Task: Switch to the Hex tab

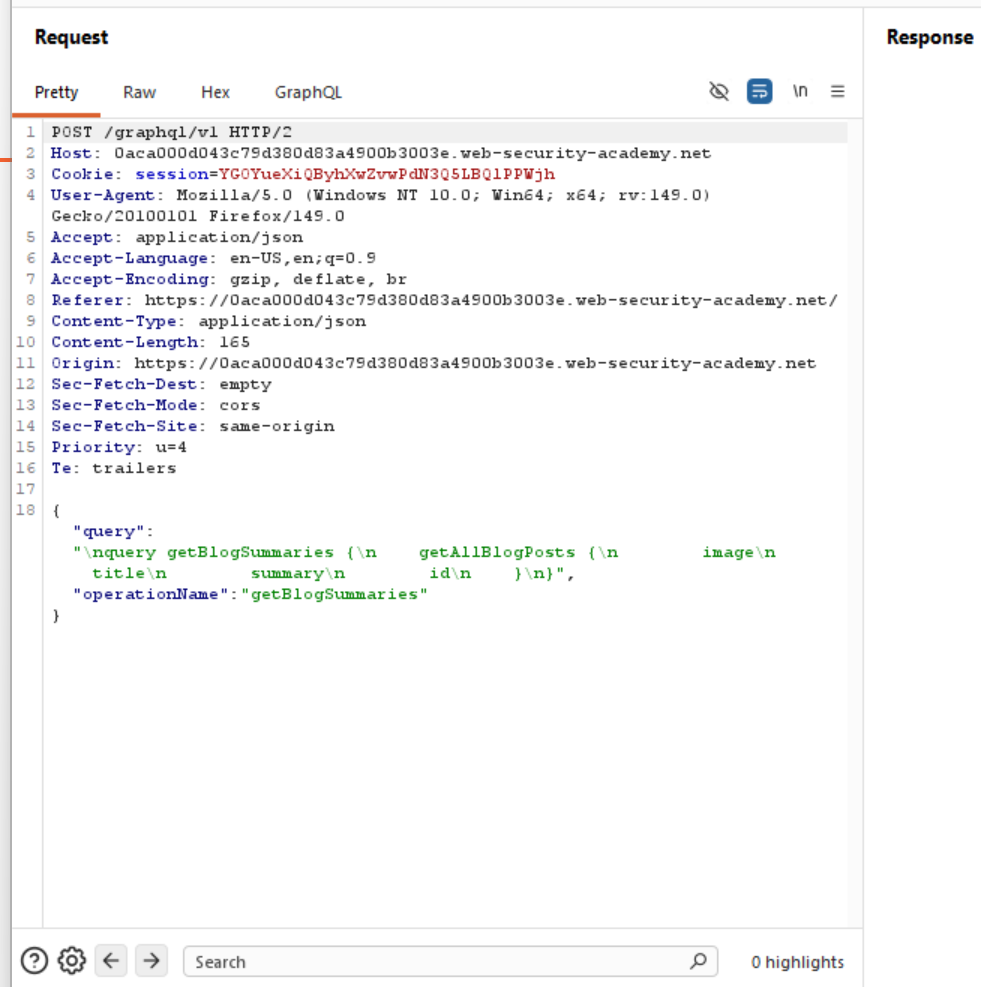Action: click(215, 93)
